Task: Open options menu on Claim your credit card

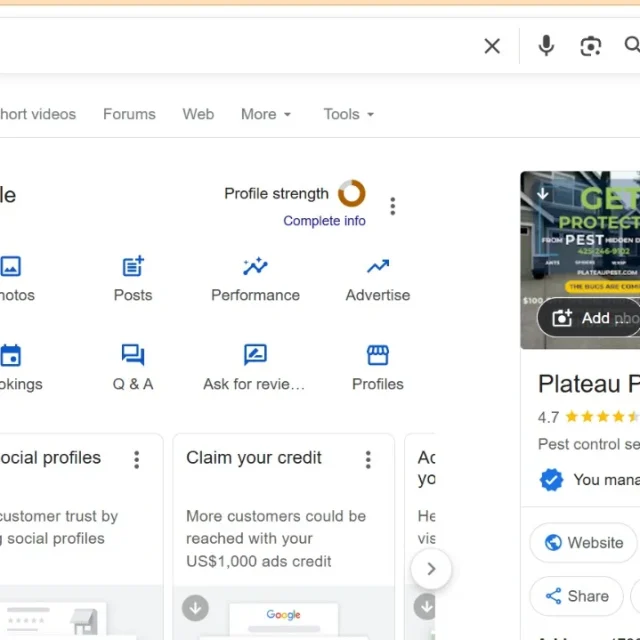Action: [x=368, y=460]
